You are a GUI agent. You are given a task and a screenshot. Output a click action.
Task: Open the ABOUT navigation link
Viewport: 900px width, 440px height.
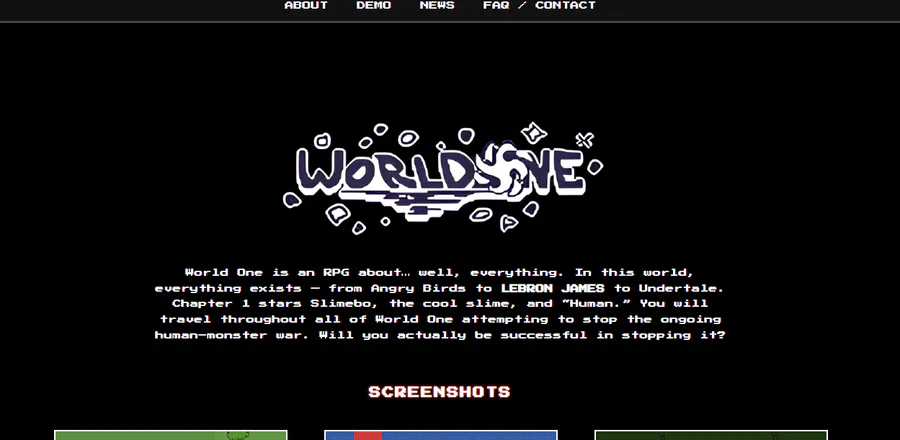pyautogui.click(x=306, y=5)
